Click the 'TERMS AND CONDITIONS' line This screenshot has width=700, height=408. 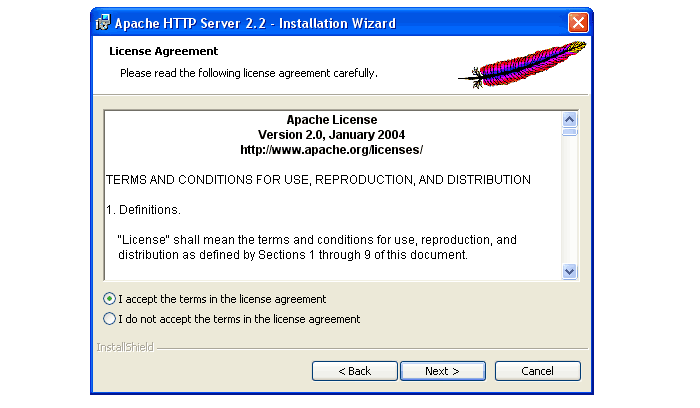tap(318, 180)
